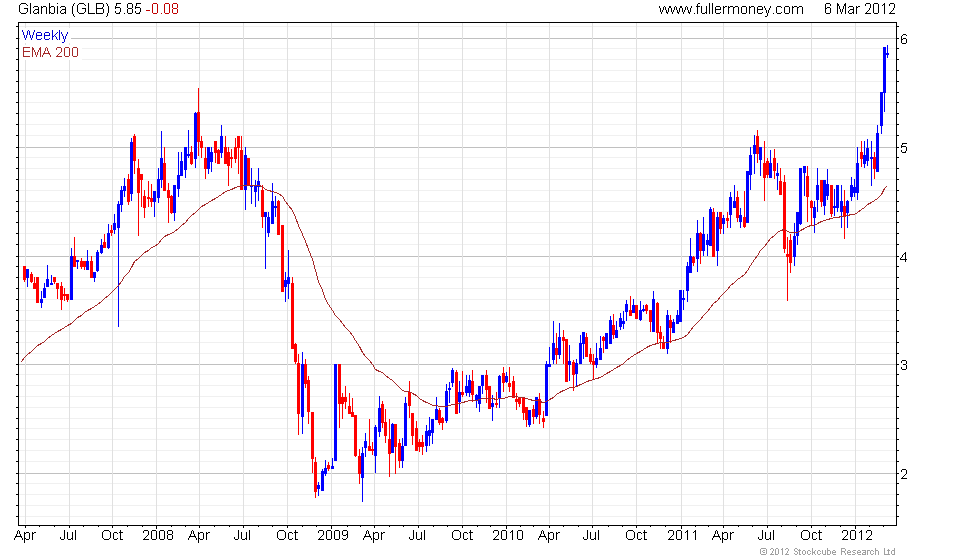Click the Glanbia (GLB) chart title
Viewport: 980px width, 560px height.
64,9
